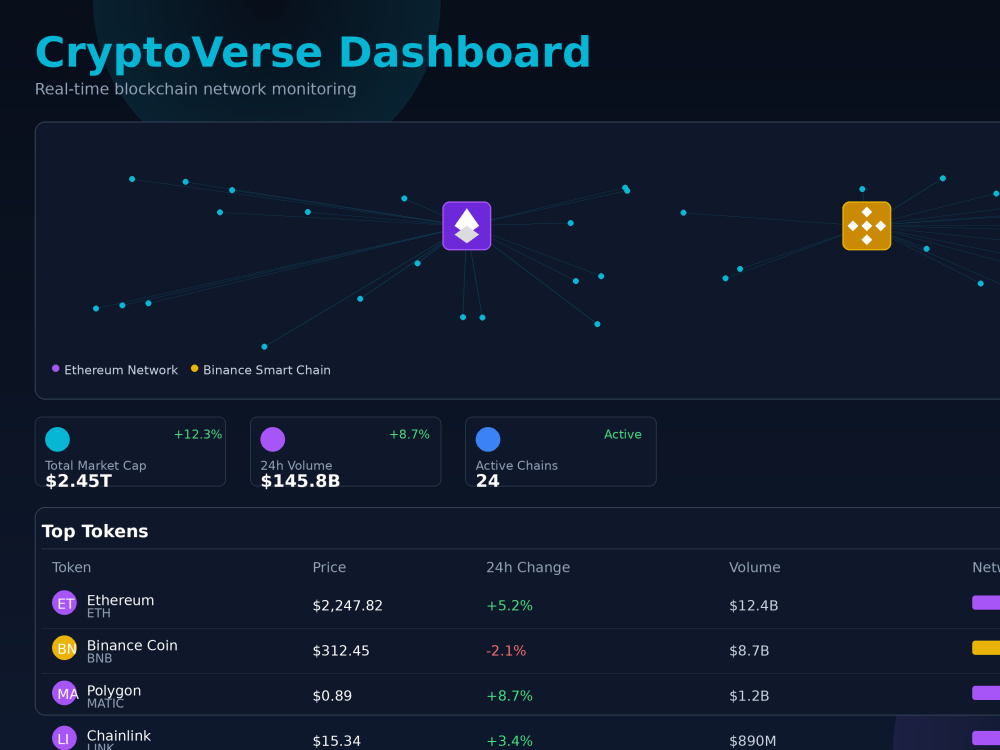Click the 24 active chains value
Viewport: 1000px width, 750px height.
coord(488,482)
